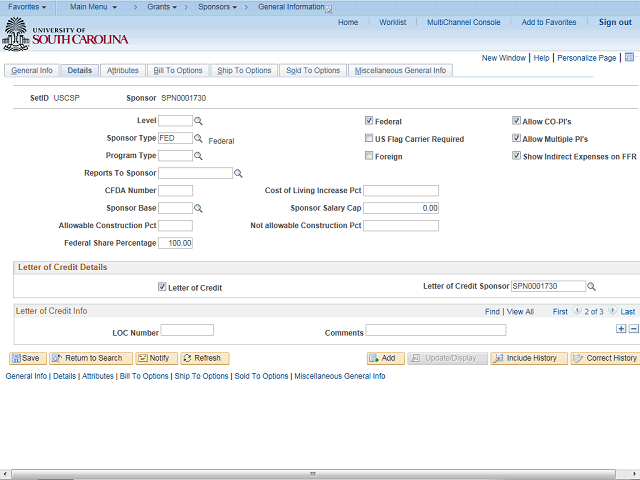This screenshot has height=480, width=640.
Task: Open Sponsor Base lookup magnifier
Action: (198, 208)
